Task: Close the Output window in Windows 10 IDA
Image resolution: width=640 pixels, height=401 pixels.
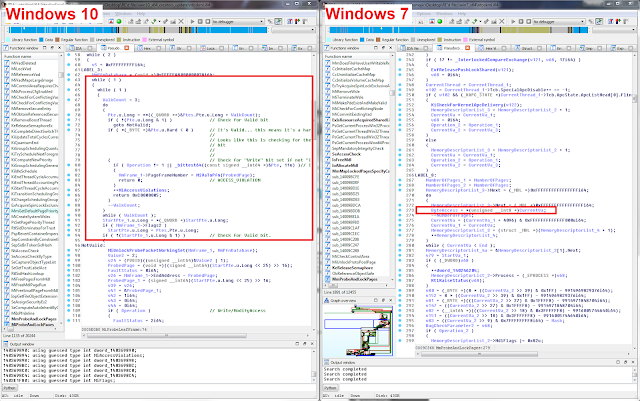Action: tap(312, 344)
